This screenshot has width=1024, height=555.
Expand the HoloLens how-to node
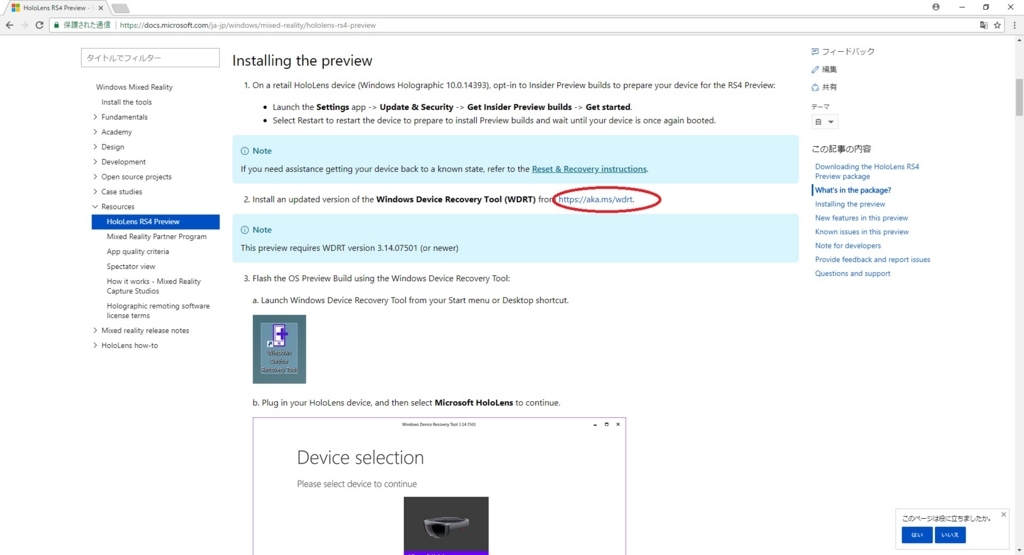tap(95, 345)
